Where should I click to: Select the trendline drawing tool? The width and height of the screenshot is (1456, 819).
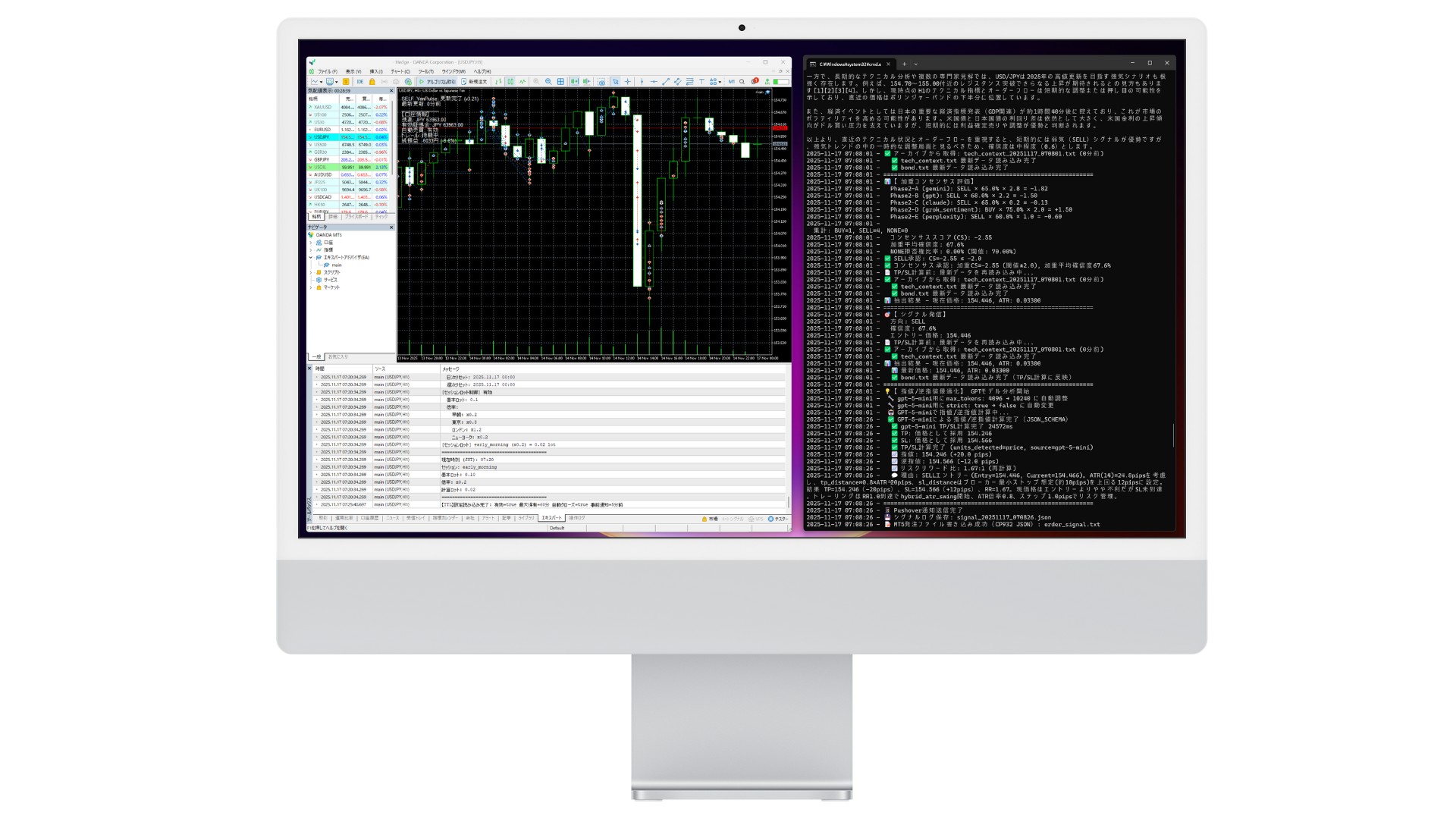666,81
